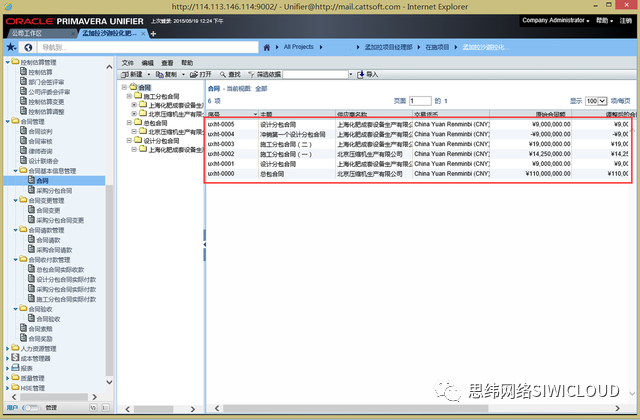Click the 报表 printer icon
640x420 pixels.
click(x=15, y=368)
